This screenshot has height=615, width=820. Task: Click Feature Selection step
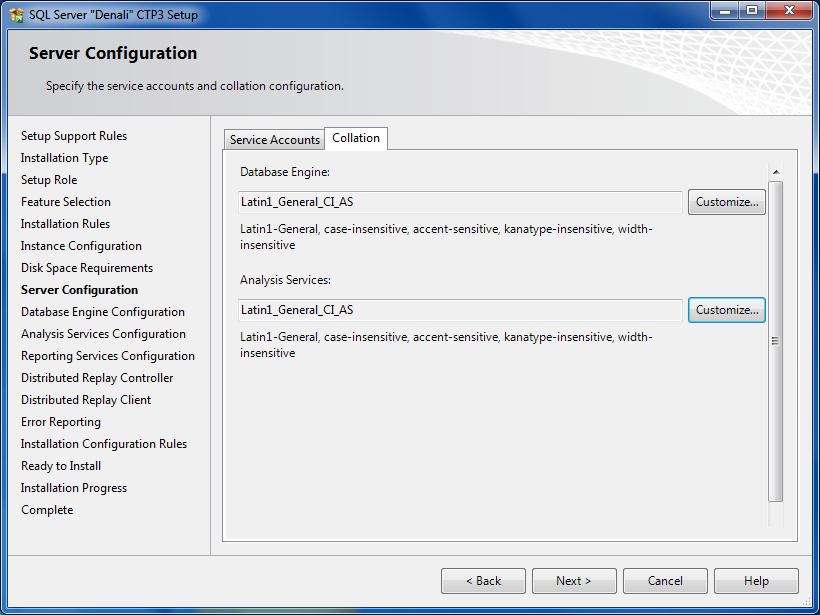[x=66, y=202]
